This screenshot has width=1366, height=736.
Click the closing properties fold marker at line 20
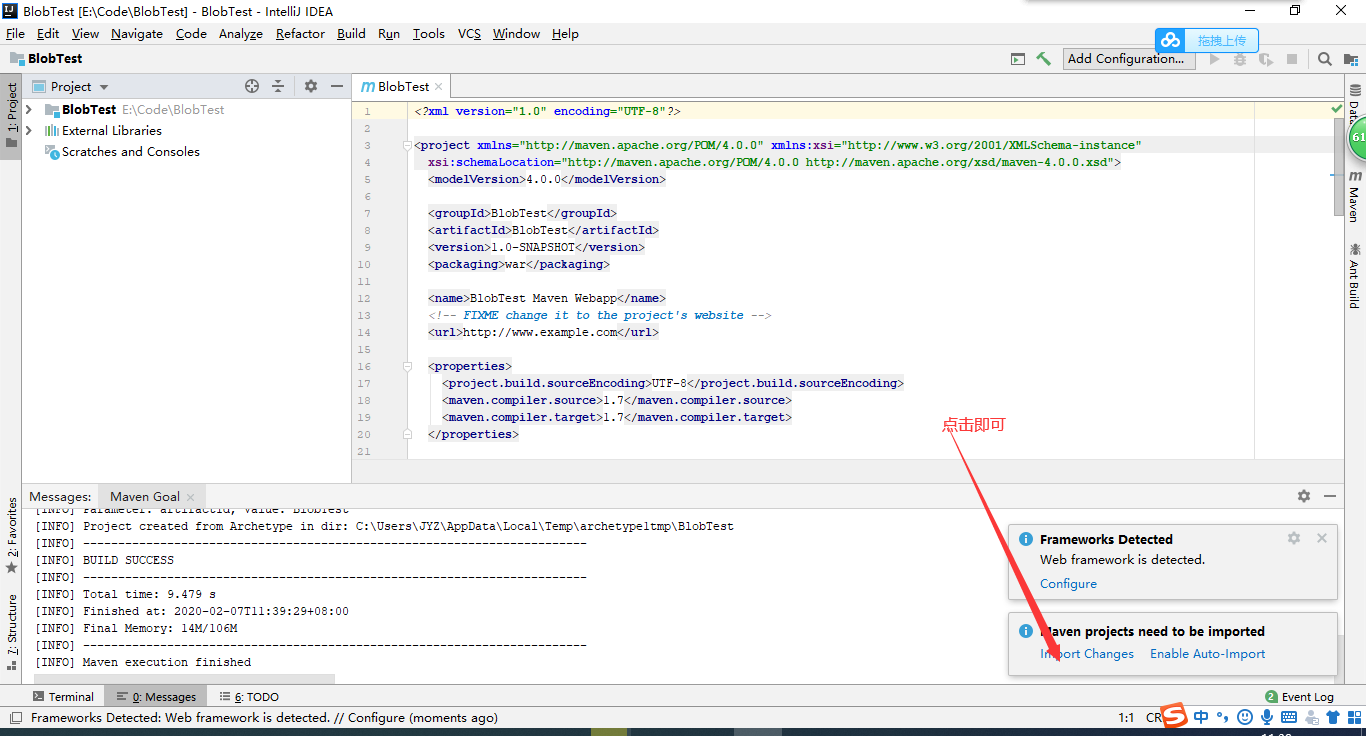(407, 434)
